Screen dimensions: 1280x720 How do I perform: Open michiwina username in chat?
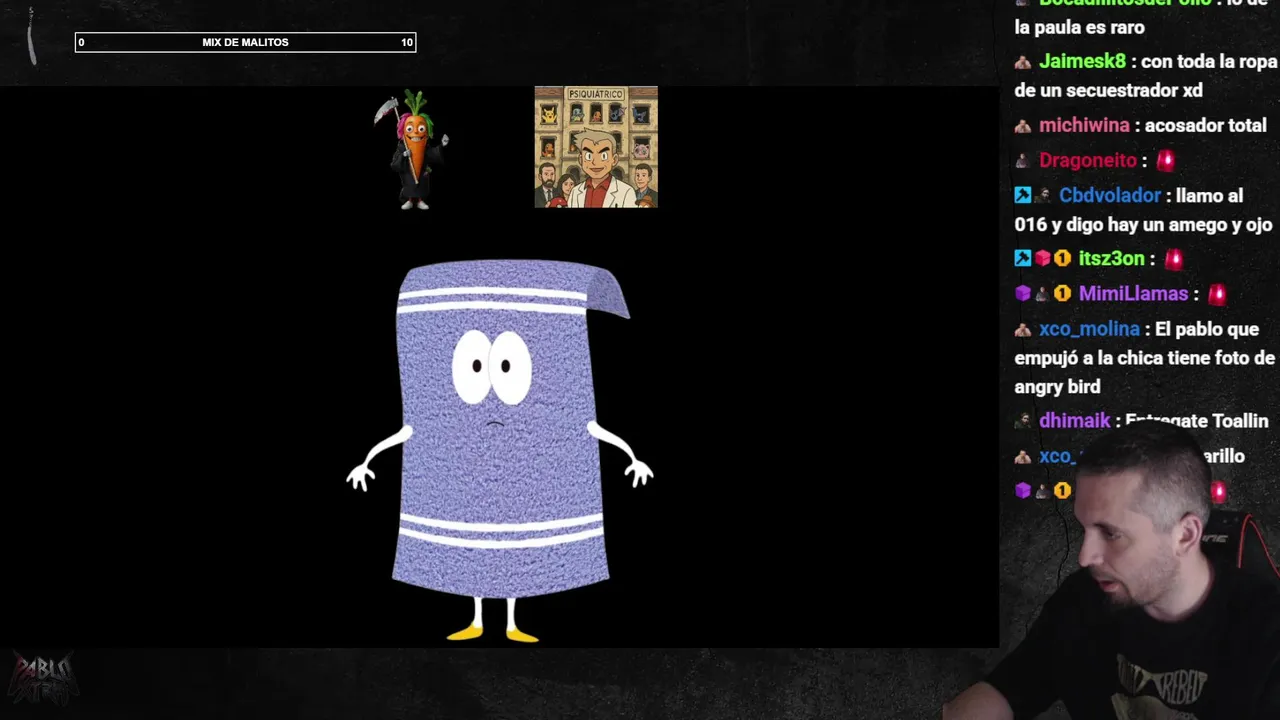[1084, 126]
